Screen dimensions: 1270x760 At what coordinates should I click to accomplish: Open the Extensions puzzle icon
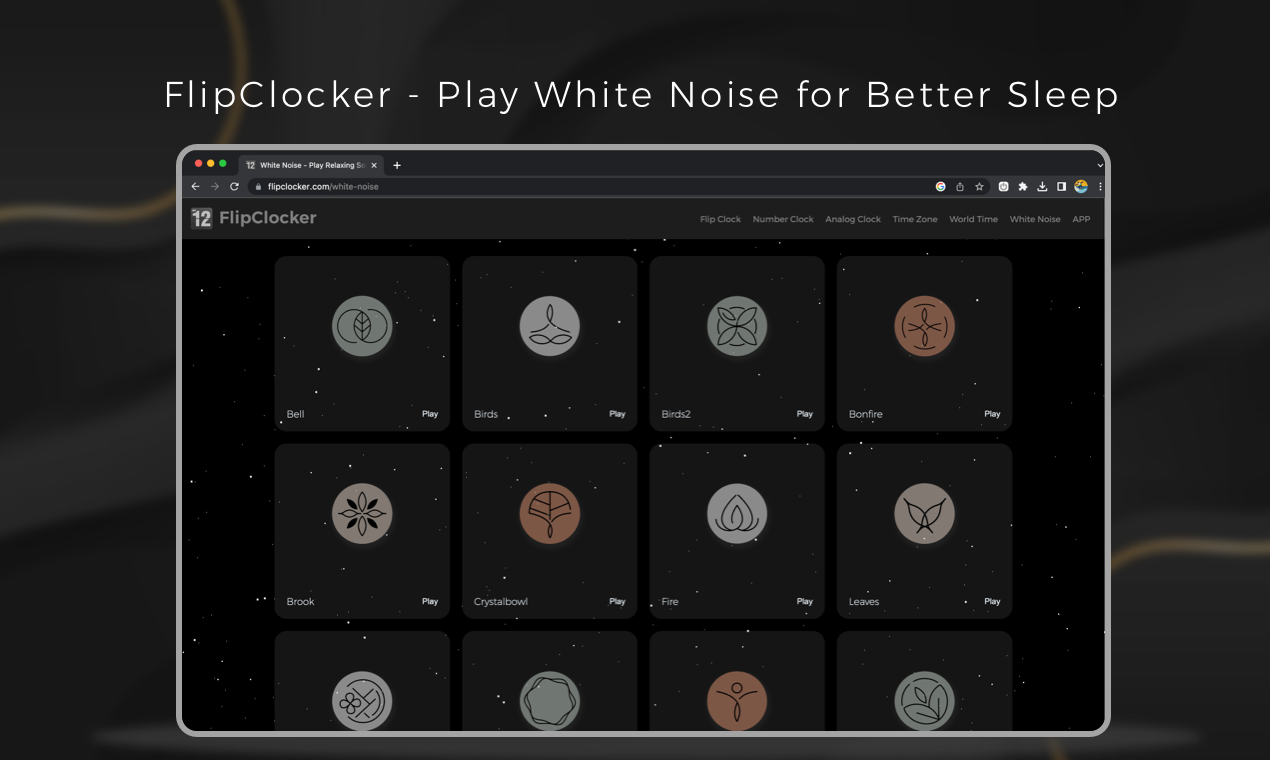point(1023,186)
